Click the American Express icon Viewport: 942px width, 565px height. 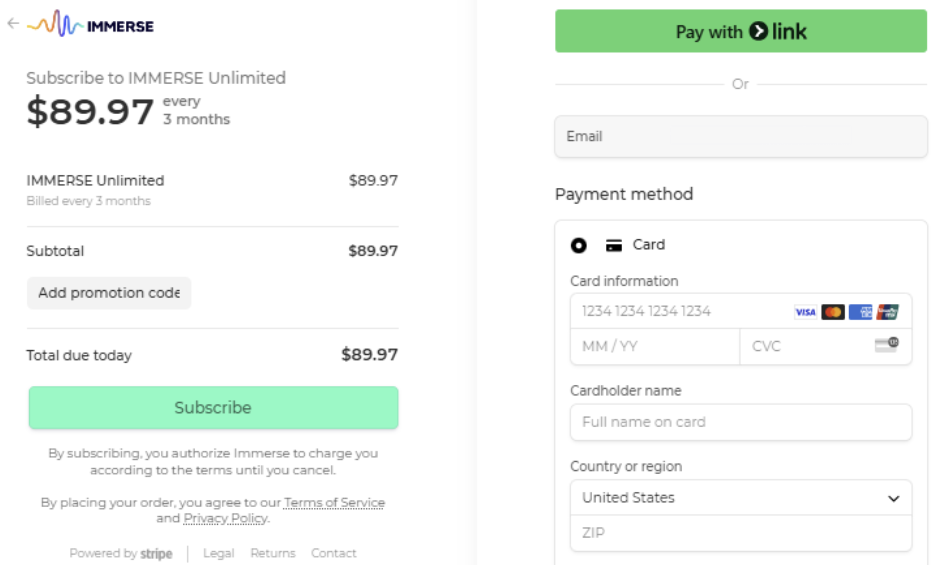pyautogui.click(x=860, y=312)
